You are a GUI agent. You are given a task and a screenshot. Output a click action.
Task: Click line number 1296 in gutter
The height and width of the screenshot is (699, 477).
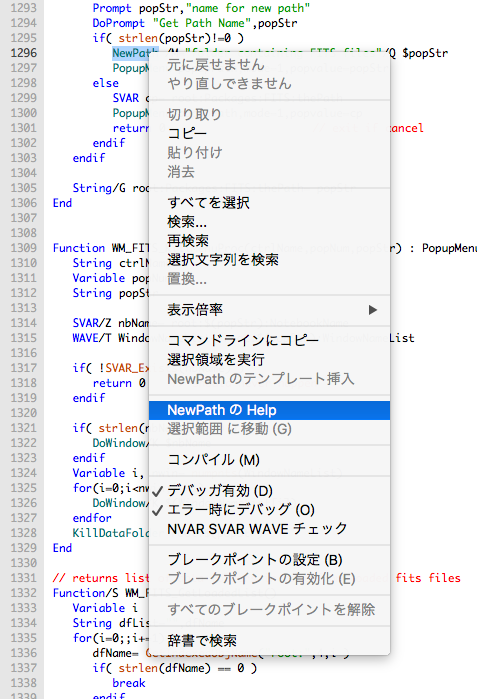click(x=24, y=53)
